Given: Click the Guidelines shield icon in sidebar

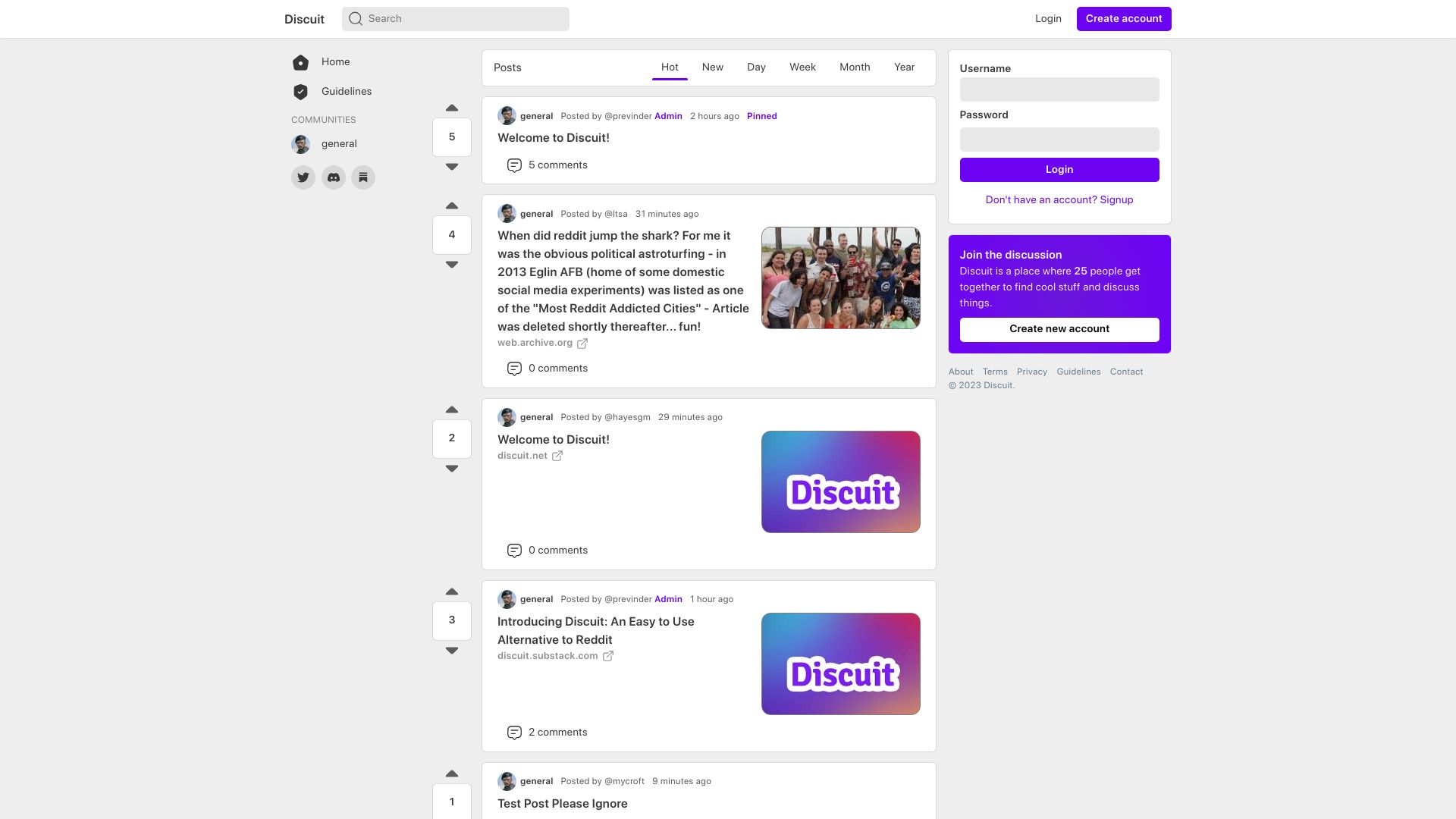Looking at the screenshot, I should pyautogui.click(x=300, y=92).
